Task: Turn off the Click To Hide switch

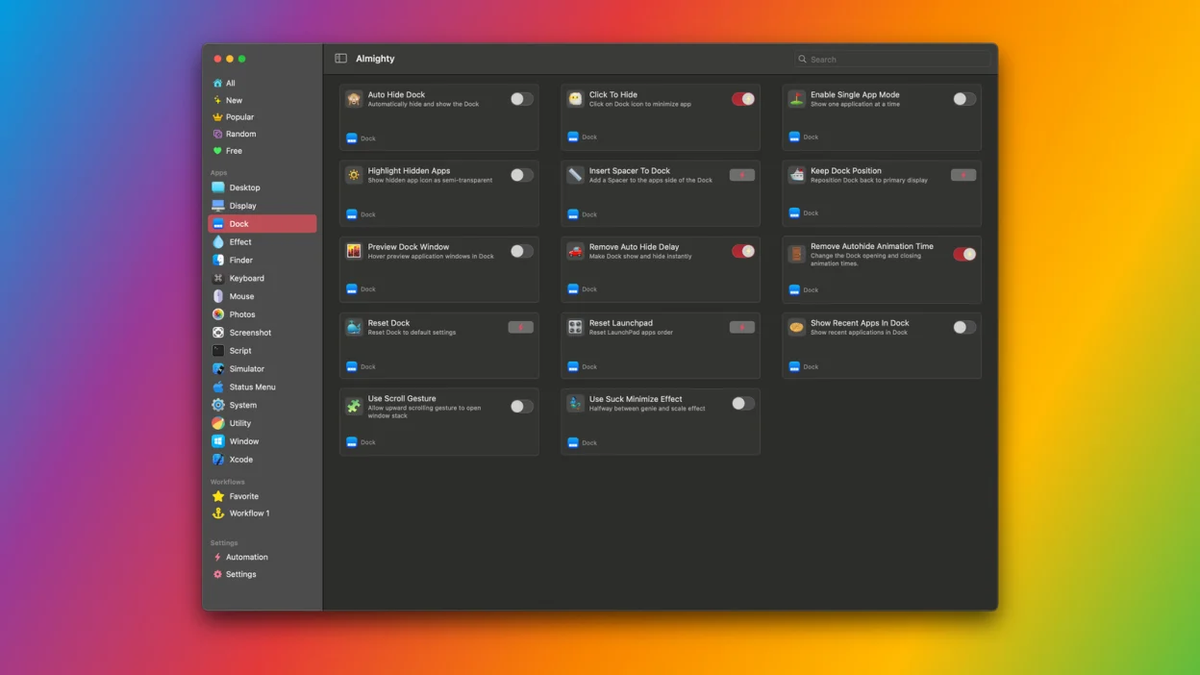Action: pos(742,99)
